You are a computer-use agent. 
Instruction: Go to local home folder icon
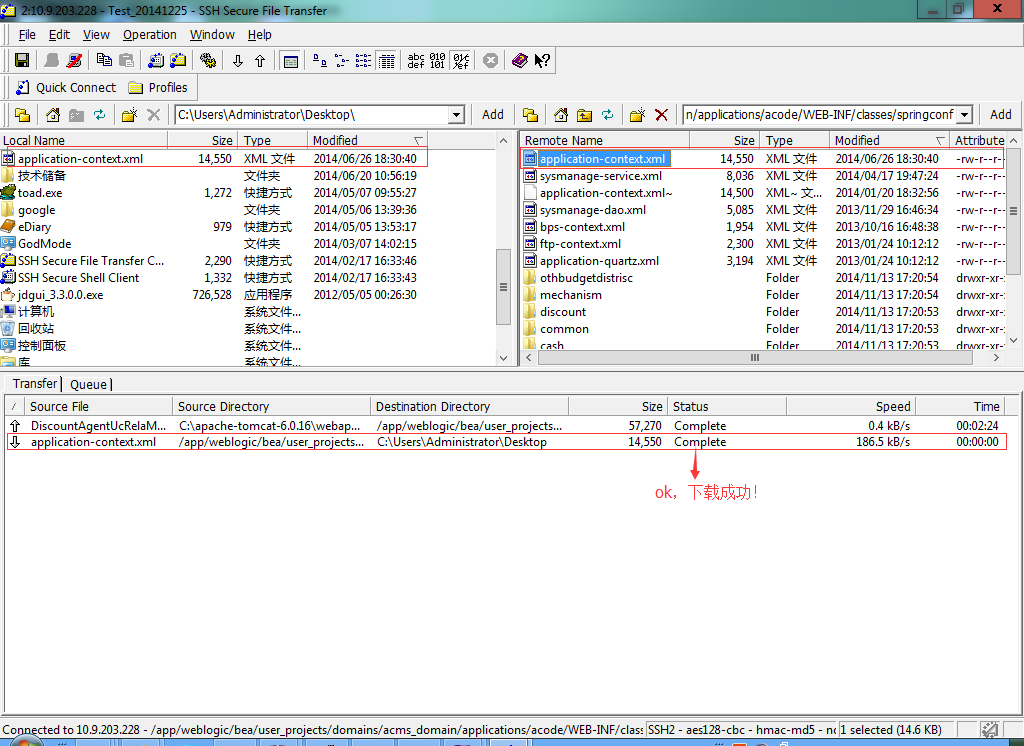coord(53,115)
